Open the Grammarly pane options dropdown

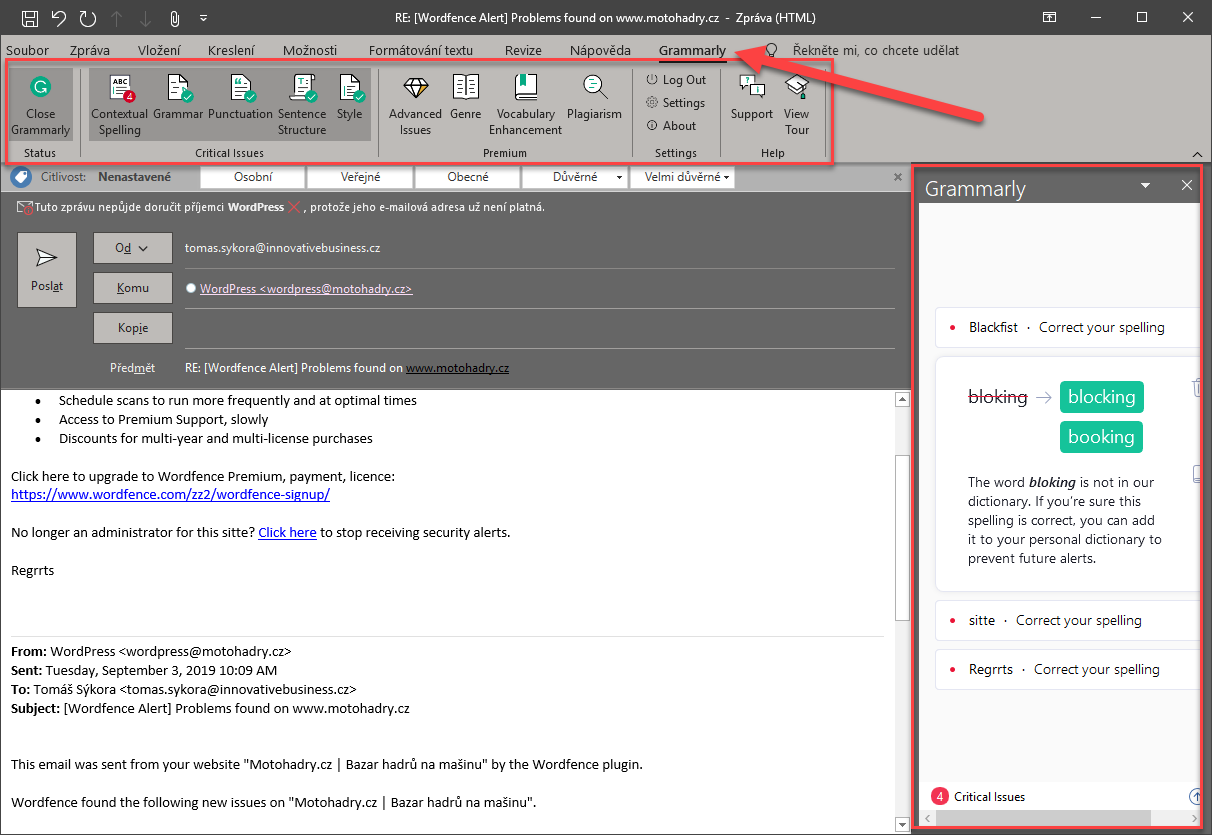[1146, 186]
